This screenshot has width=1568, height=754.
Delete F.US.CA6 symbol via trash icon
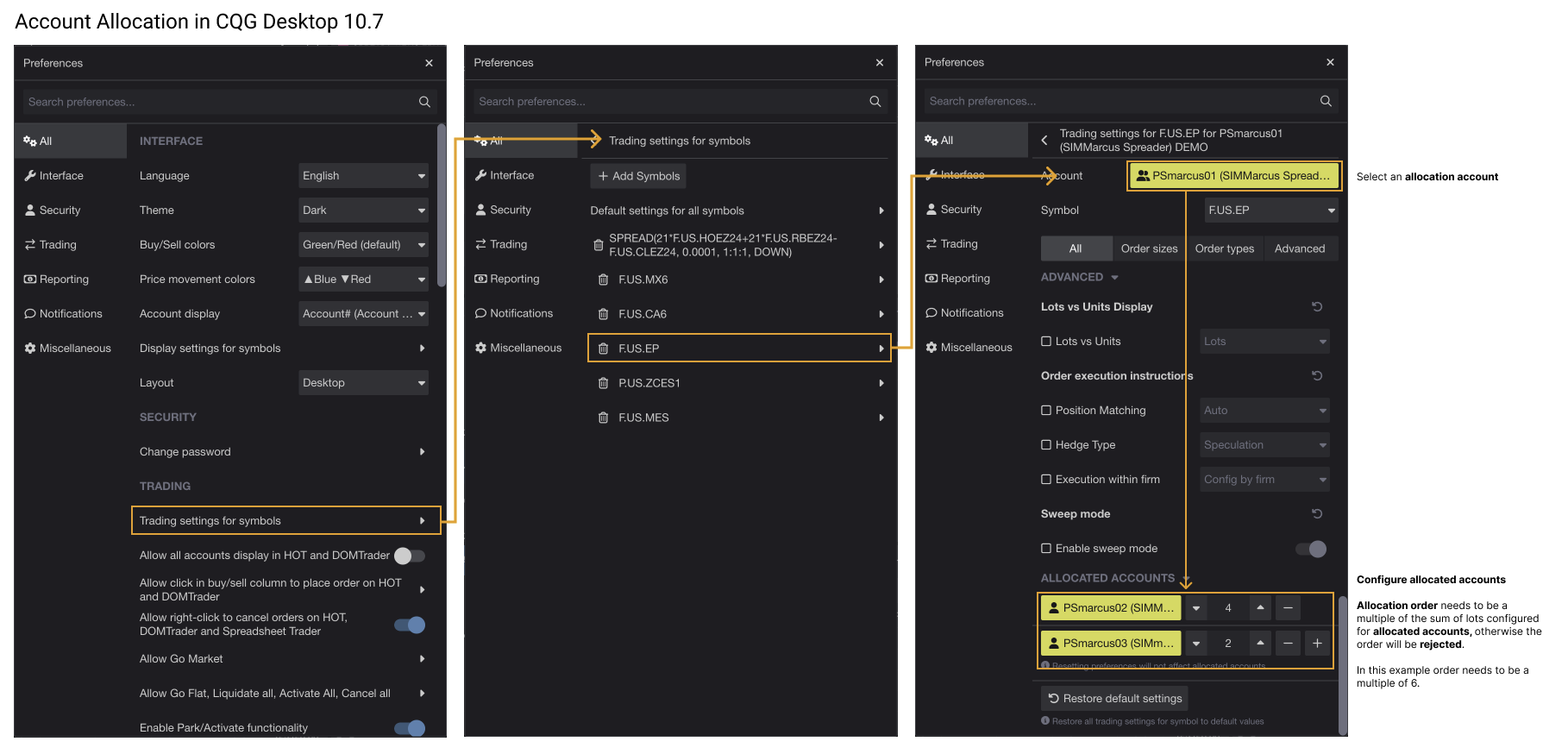coord(603,314)
